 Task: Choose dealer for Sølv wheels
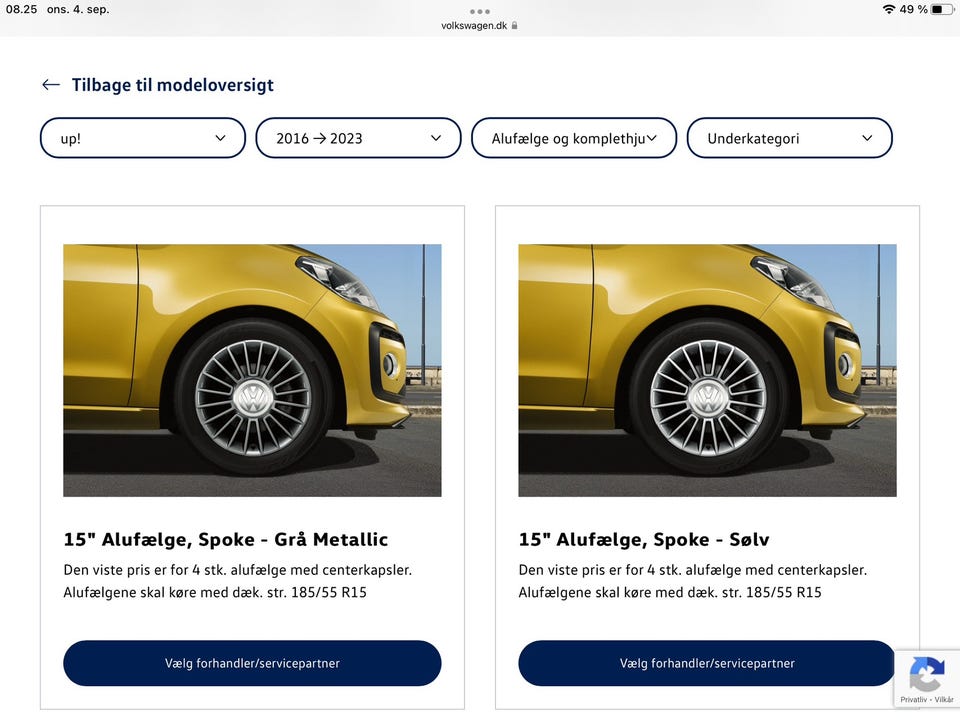tap(707, 663)
